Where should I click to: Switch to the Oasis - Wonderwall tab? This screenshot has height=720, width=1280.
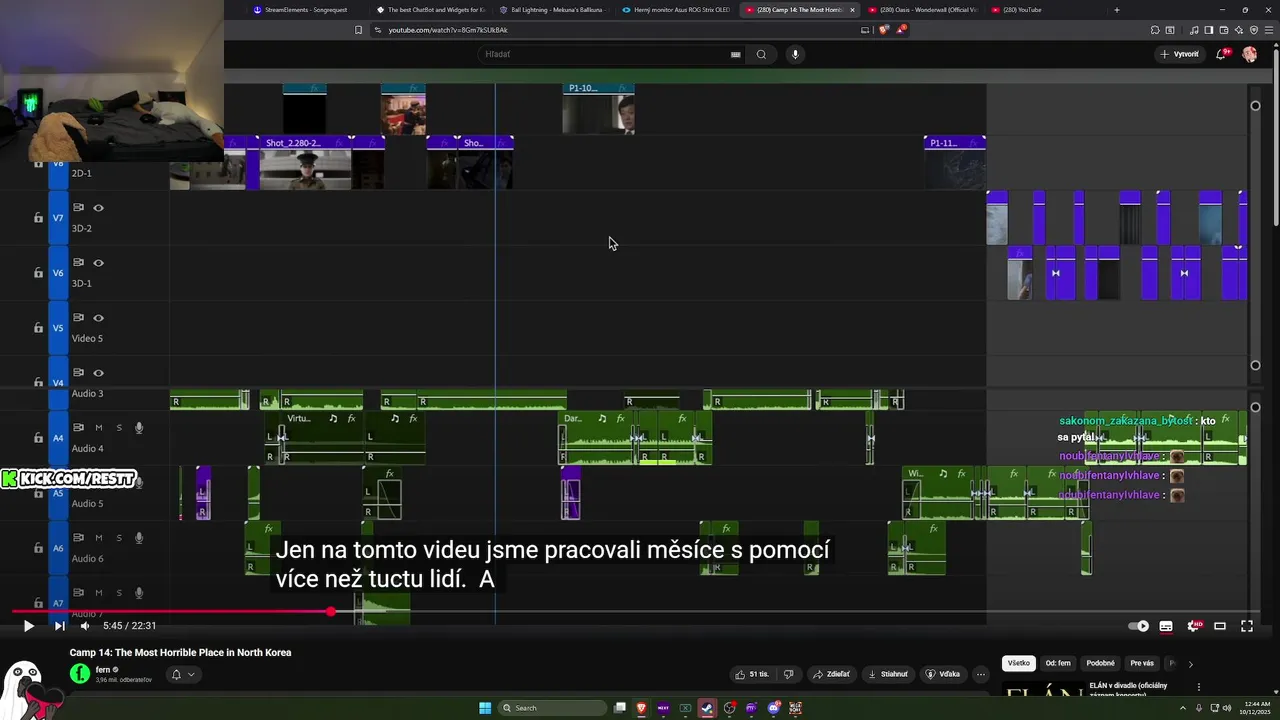[x=922, y=10]
